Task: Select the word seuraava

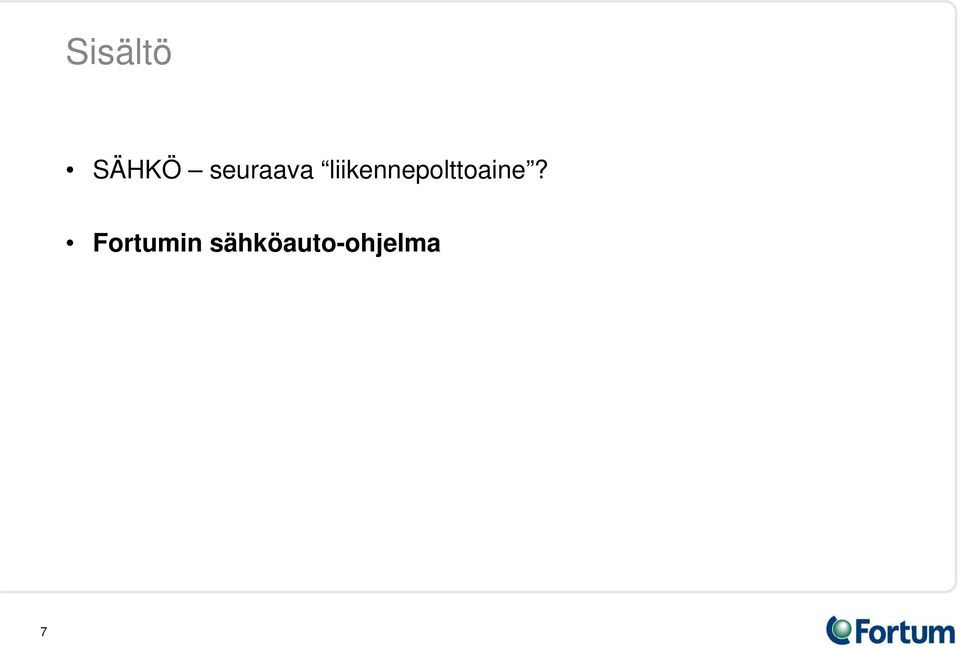Action: pyautogui.click(x=261, y=171)
